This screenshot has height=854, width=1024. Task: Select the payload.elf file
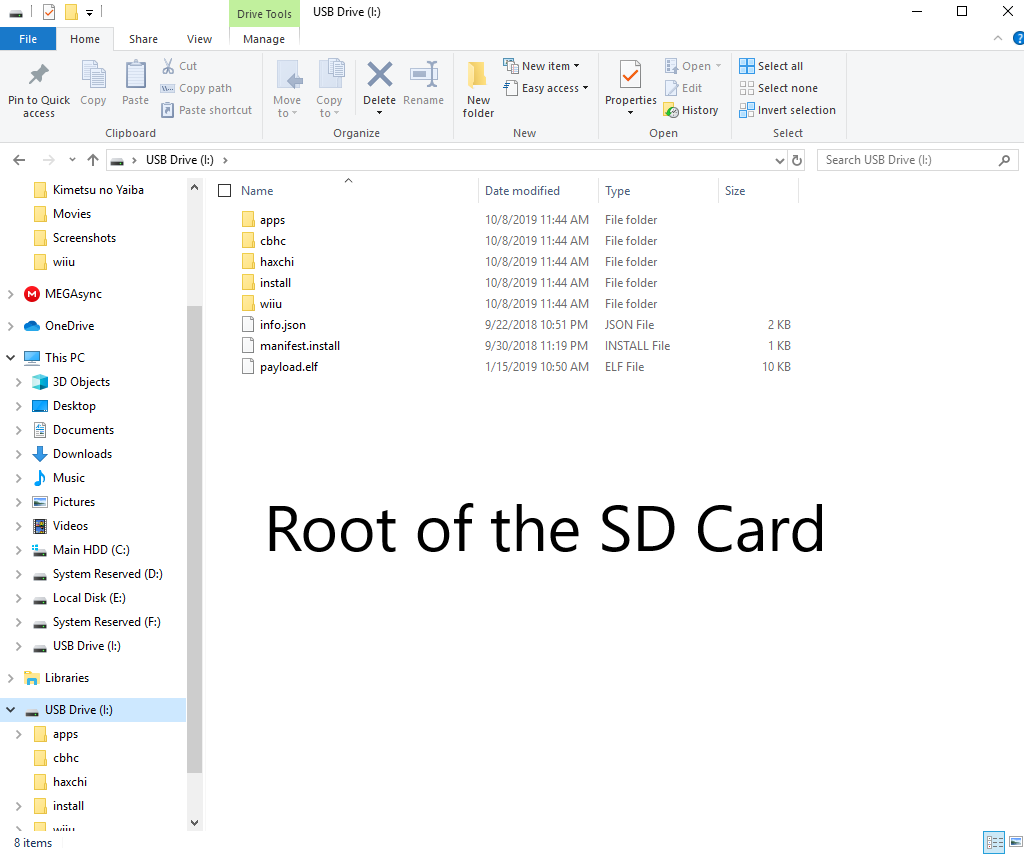pyautogui.click(x=289, y=367)
